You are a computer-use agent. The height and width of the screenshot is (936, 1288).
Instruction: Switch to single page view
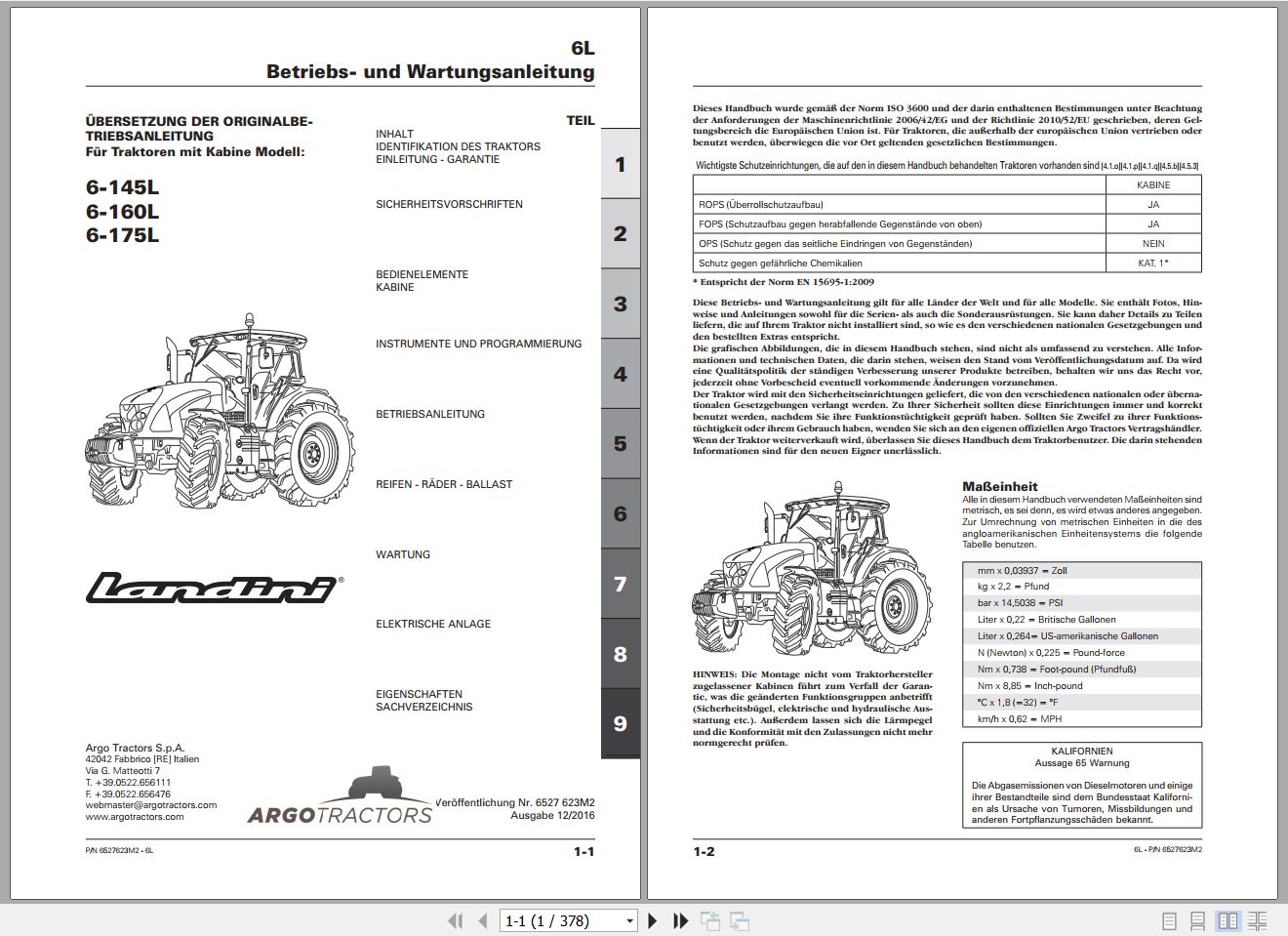tap(1171, 920)
